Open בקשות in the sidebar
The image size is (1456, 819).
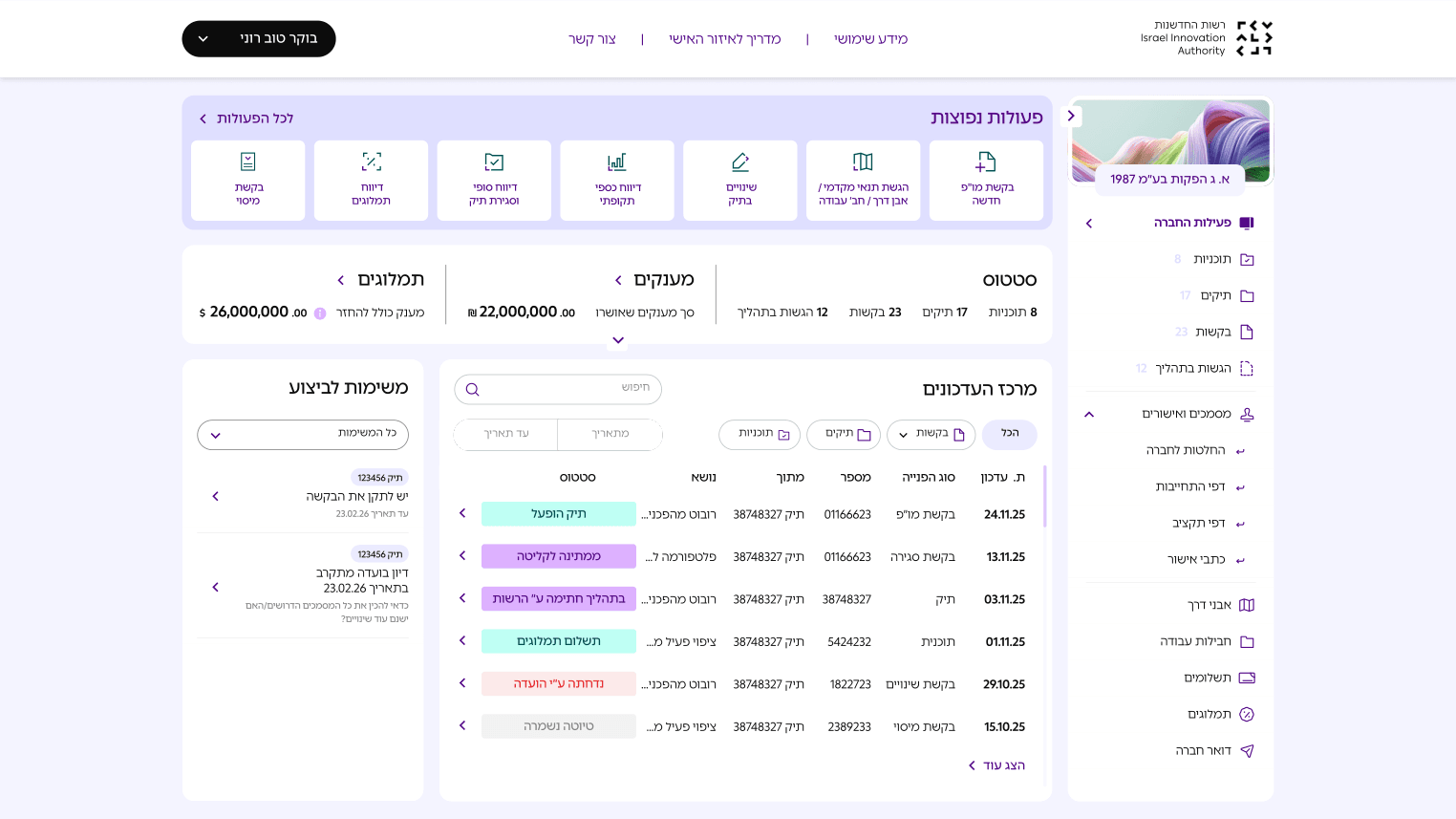click(x=1214, y=332)
